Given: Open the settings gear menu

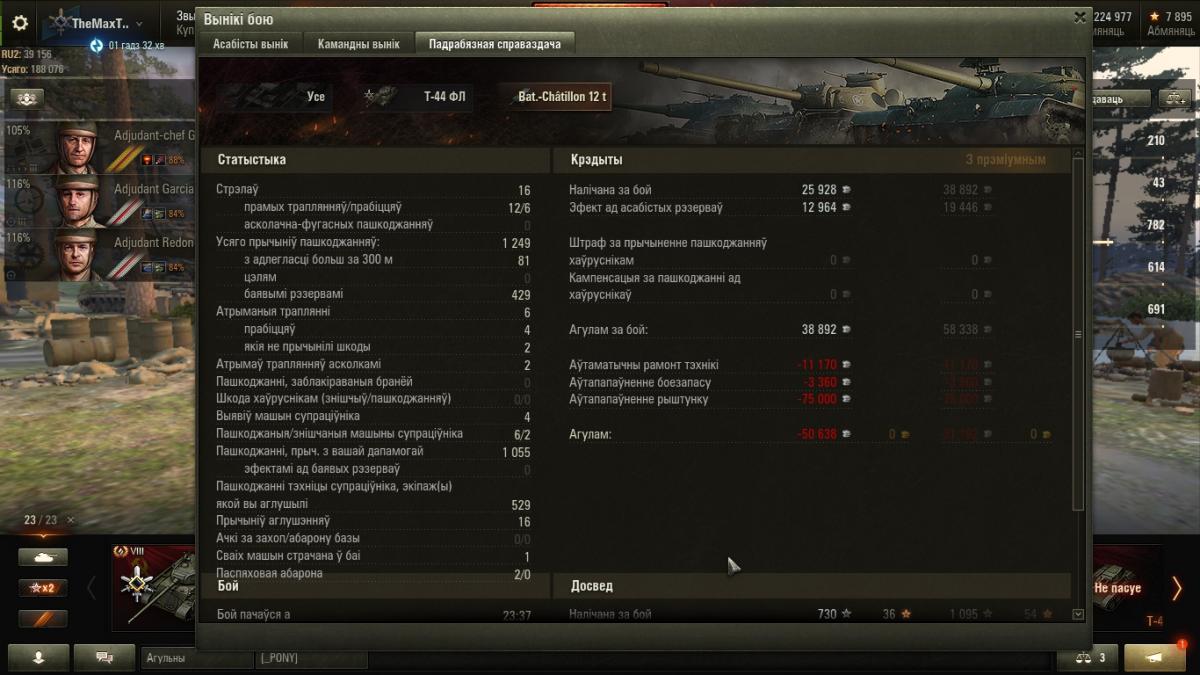Looking at the screenshot, I should point(19,22).
